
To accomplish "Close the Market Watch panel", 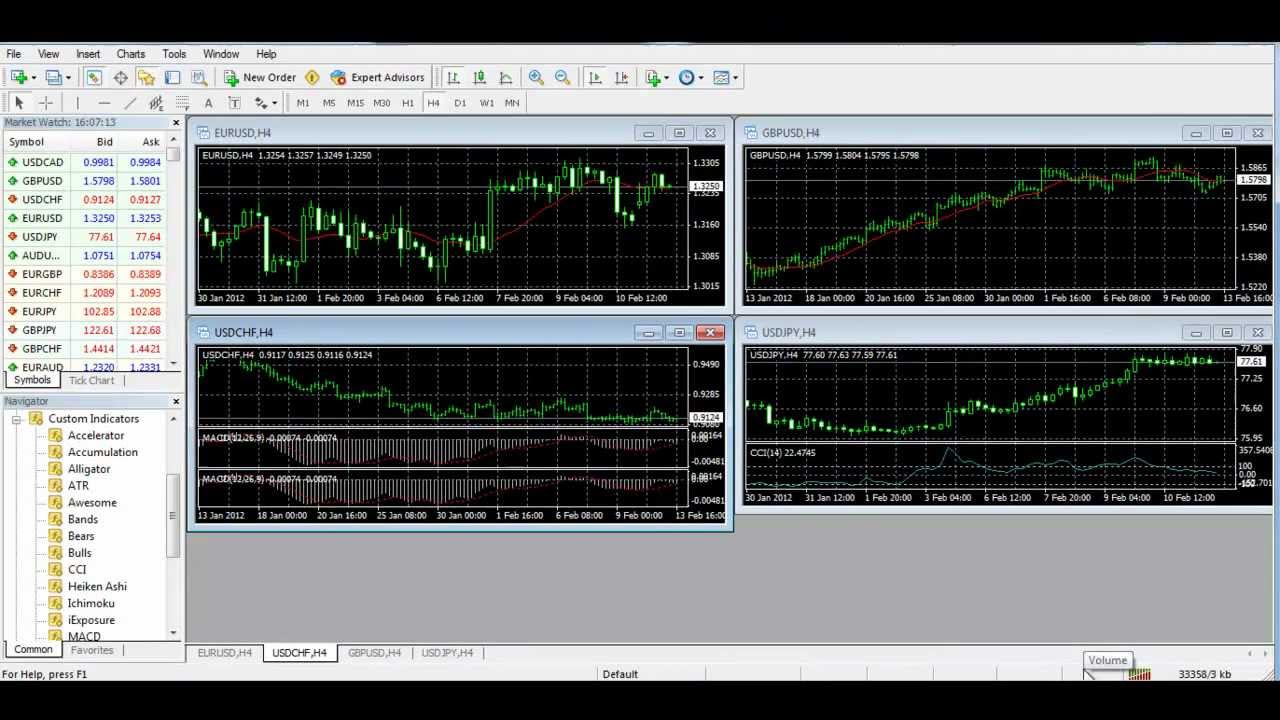I will click(x=176, y=123).
